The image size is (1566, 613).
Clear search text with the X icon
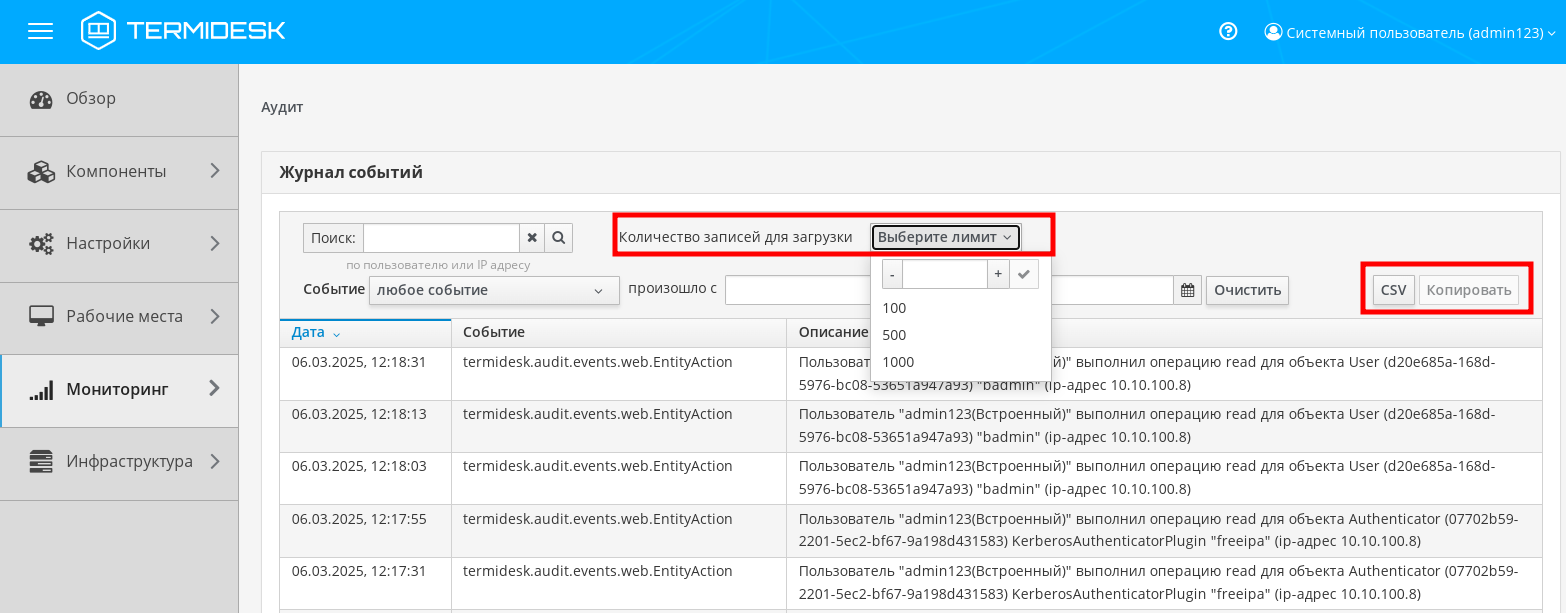point(532,238)
